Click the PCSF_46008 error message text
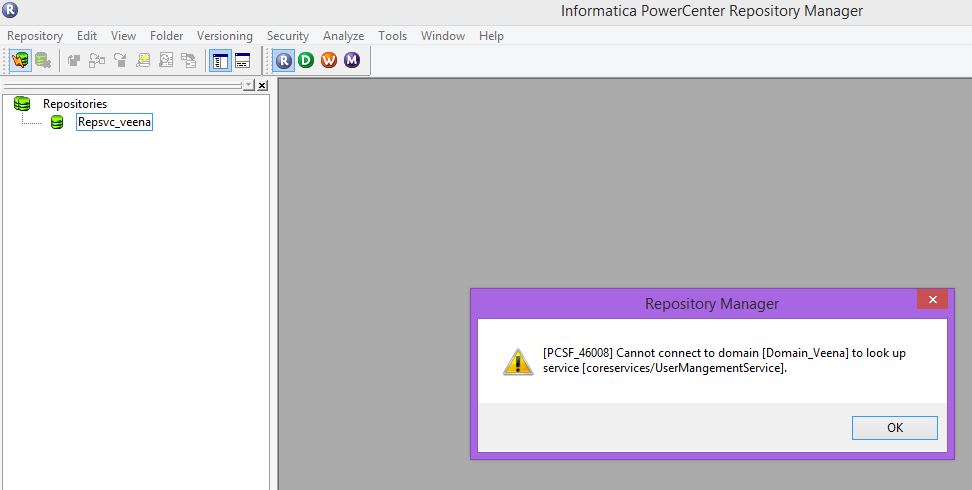972x490 pixels. (x=725, y=360)
